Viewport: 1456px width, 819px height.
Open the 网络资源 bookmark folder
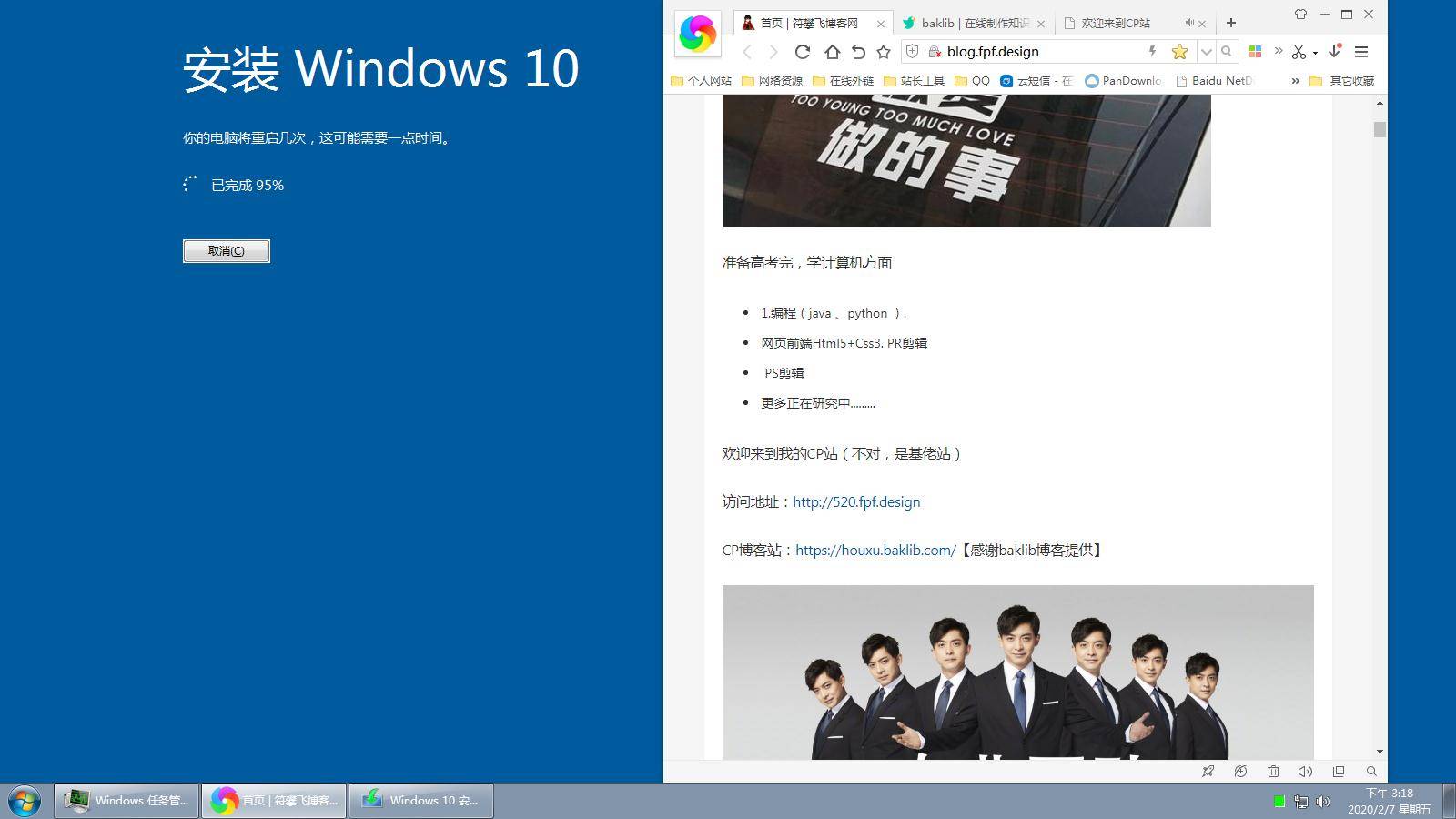click(772, 81)
